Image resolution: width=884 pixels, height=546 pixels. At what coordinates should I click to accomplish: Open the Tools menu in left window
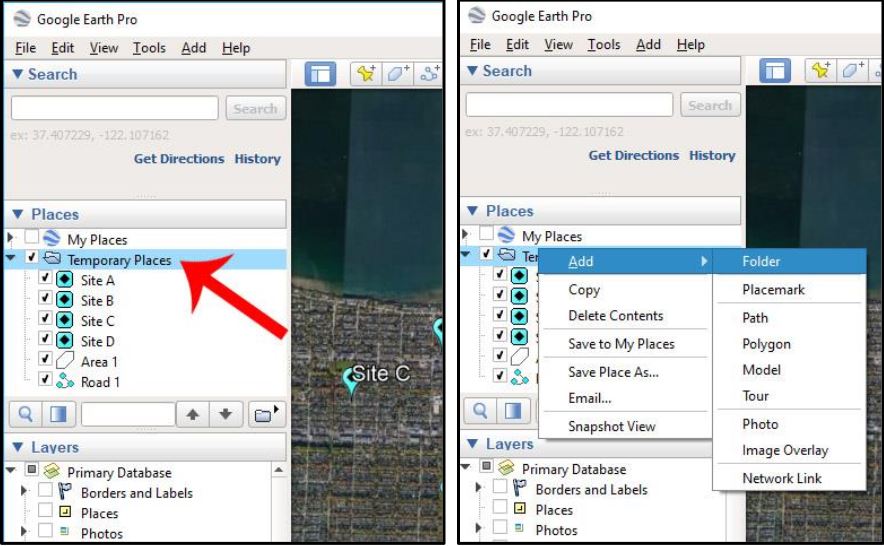(149, 48)
